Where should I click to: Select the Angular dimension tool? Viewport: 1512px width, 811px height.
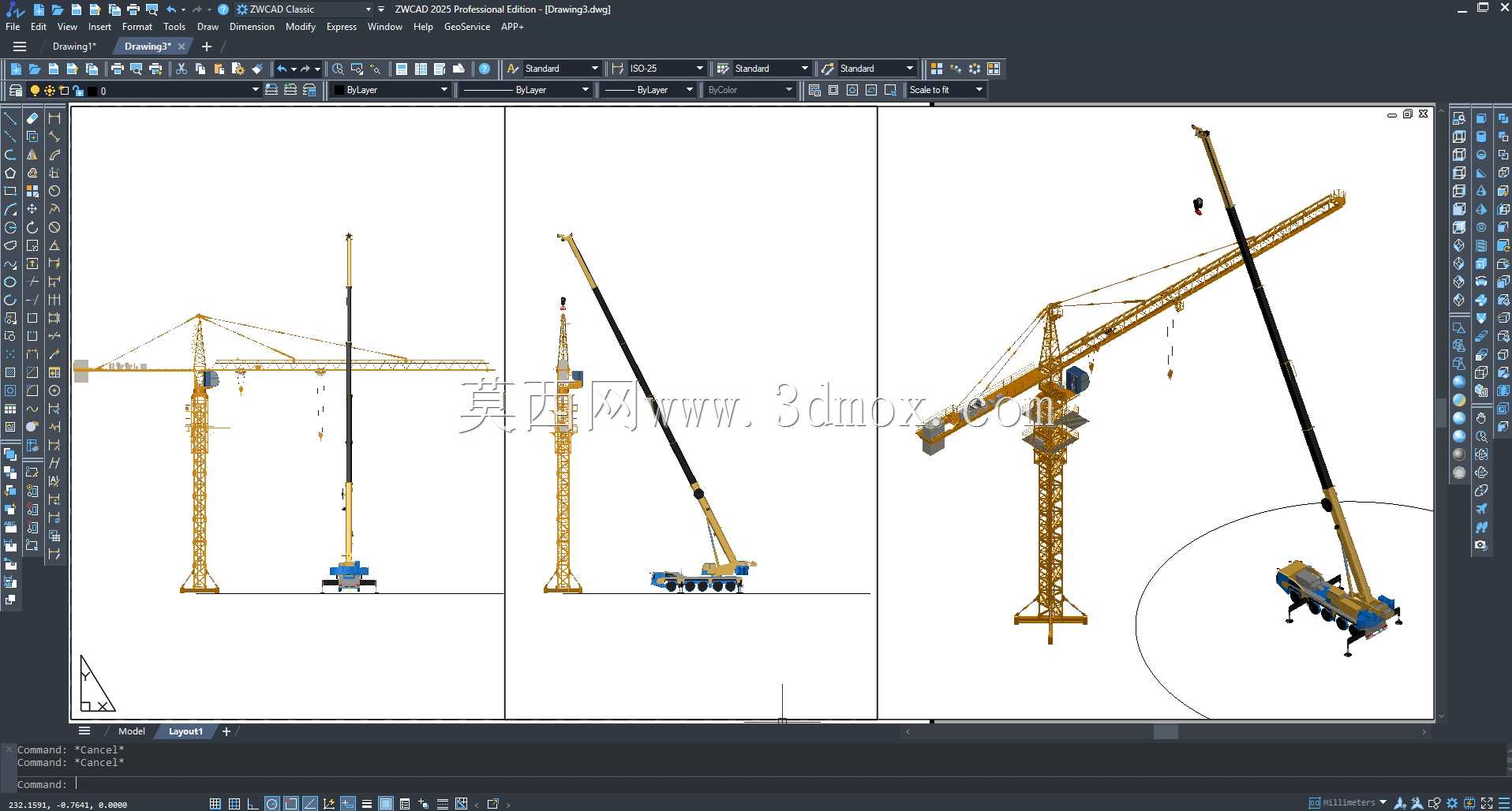tap(54, 245)
